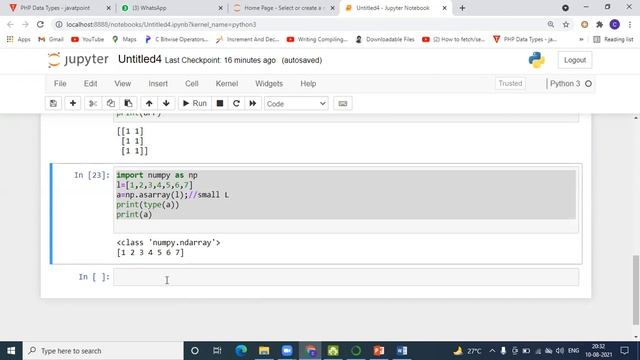The image size is (640, 360).
Task: Open the Chrome extensions puzzle icon
Action: [x=599, y=24]
